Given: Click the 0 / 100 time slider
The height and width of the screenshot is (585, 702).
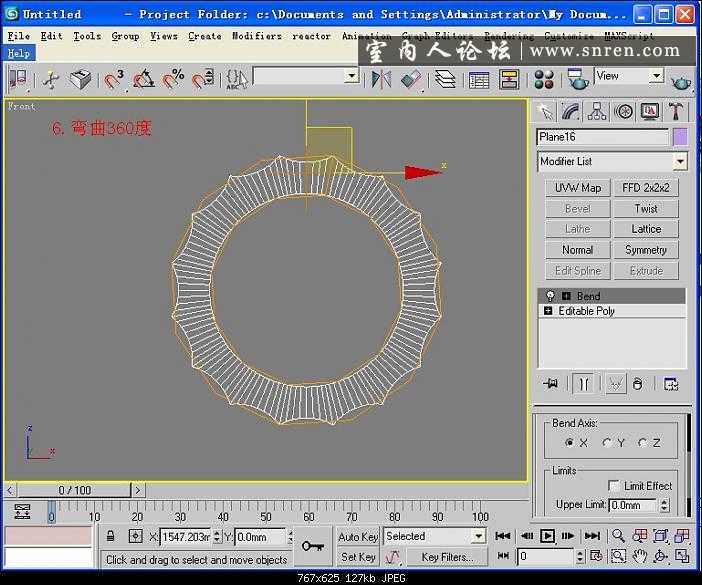Looking at the screenshot, I should point(74,490).
